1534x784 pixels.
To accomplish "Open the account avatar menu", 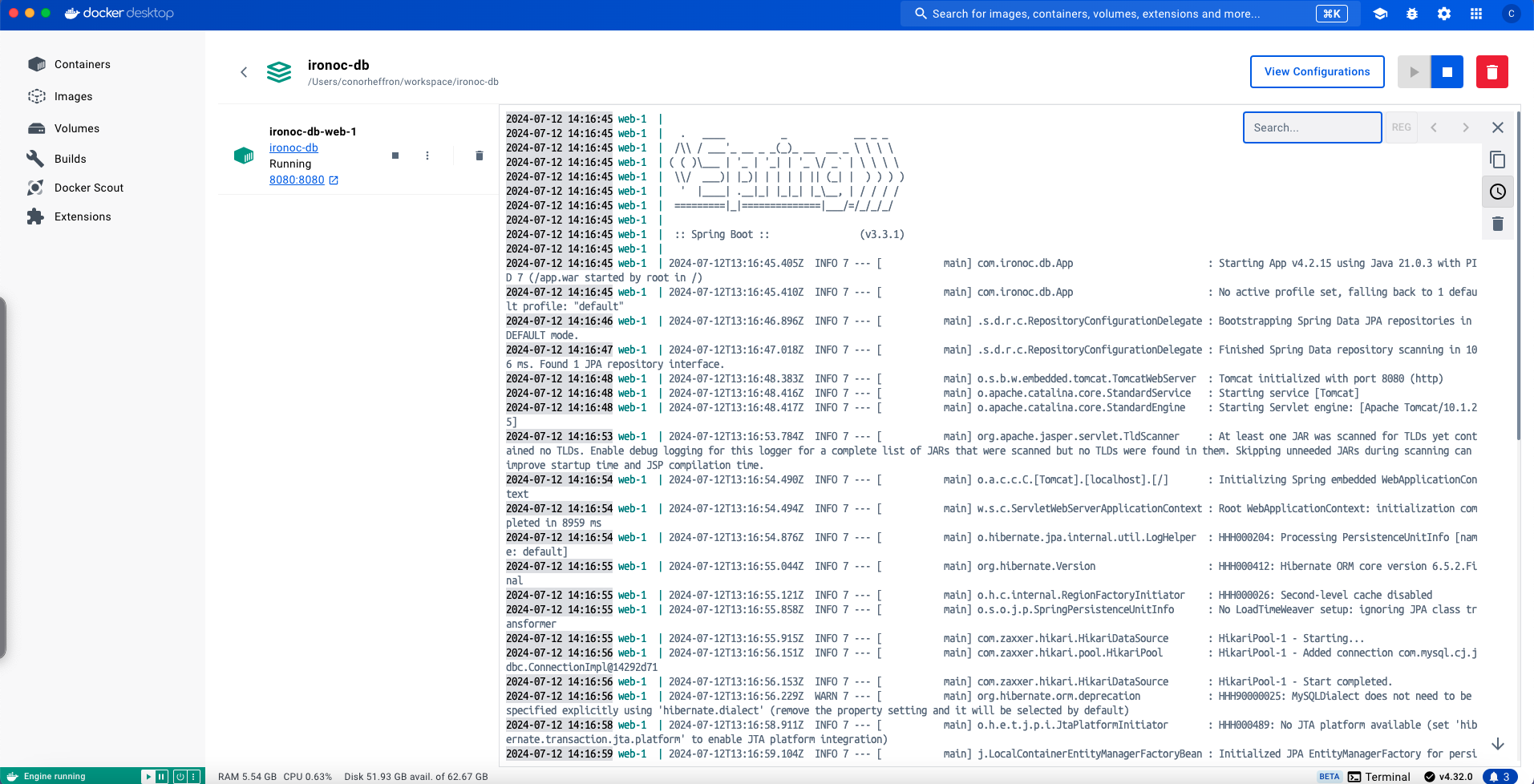I will (1511, 14).
